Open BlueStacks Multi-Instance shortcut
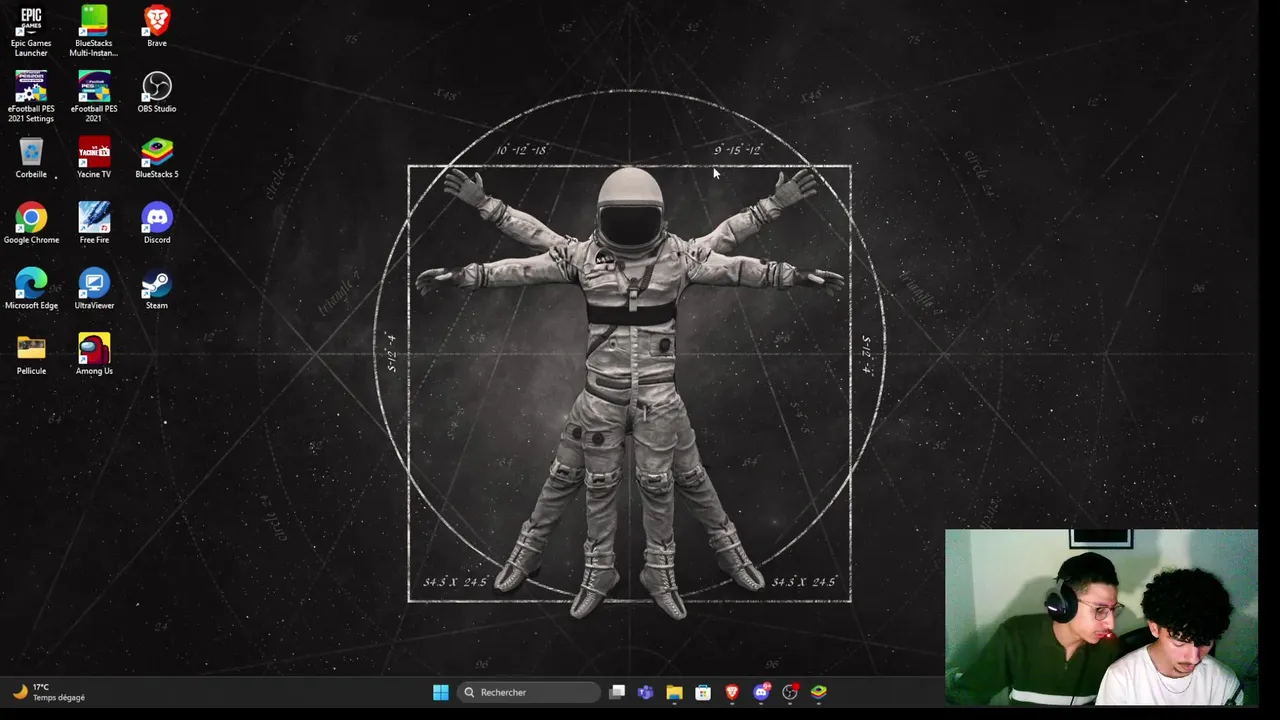Viewport: 1280px width, 720px height. pos(94,31)
